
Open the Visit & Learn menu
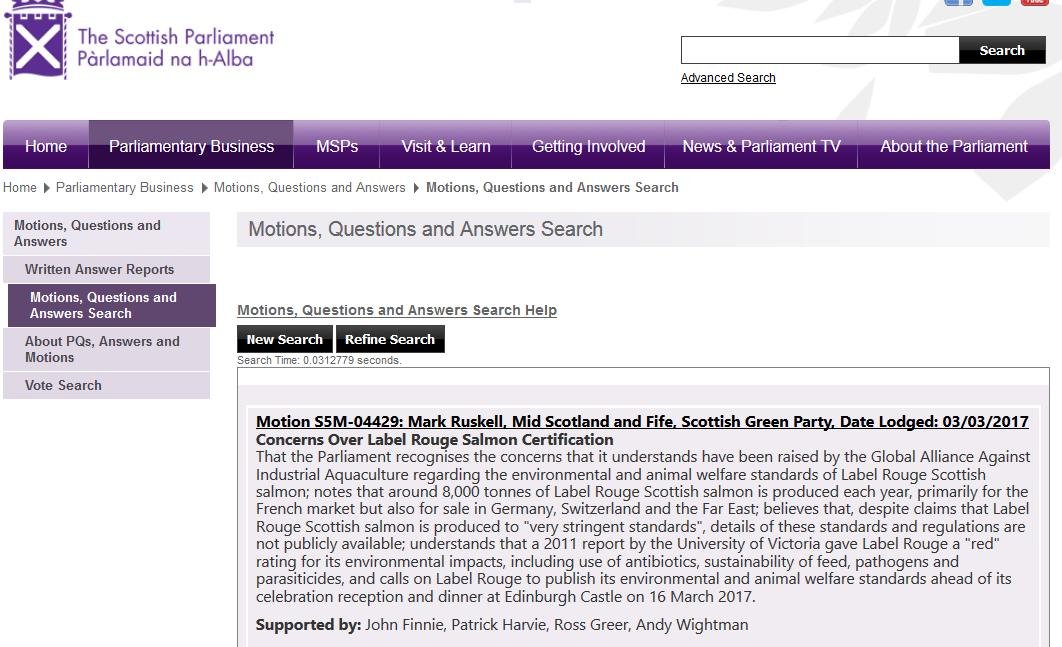tap(446, 146)
